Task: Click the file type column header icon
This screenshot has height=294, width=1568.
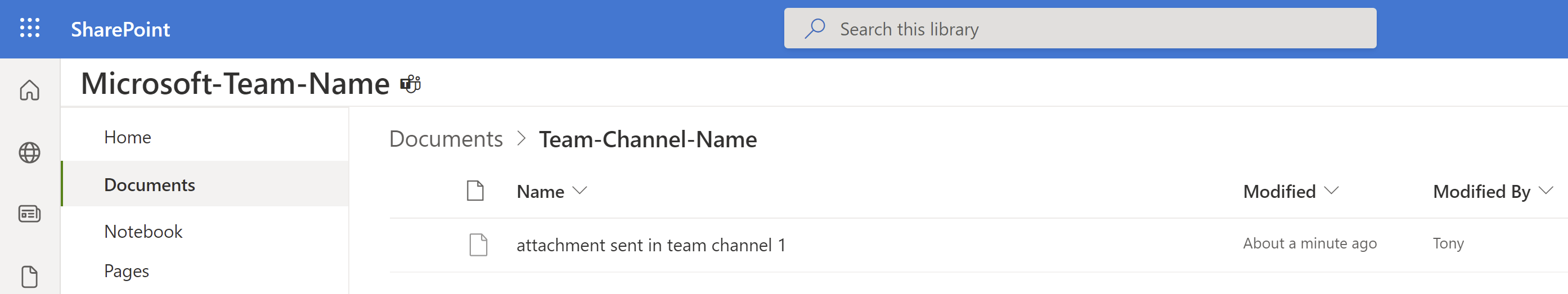Action: [x=475, y=191]
